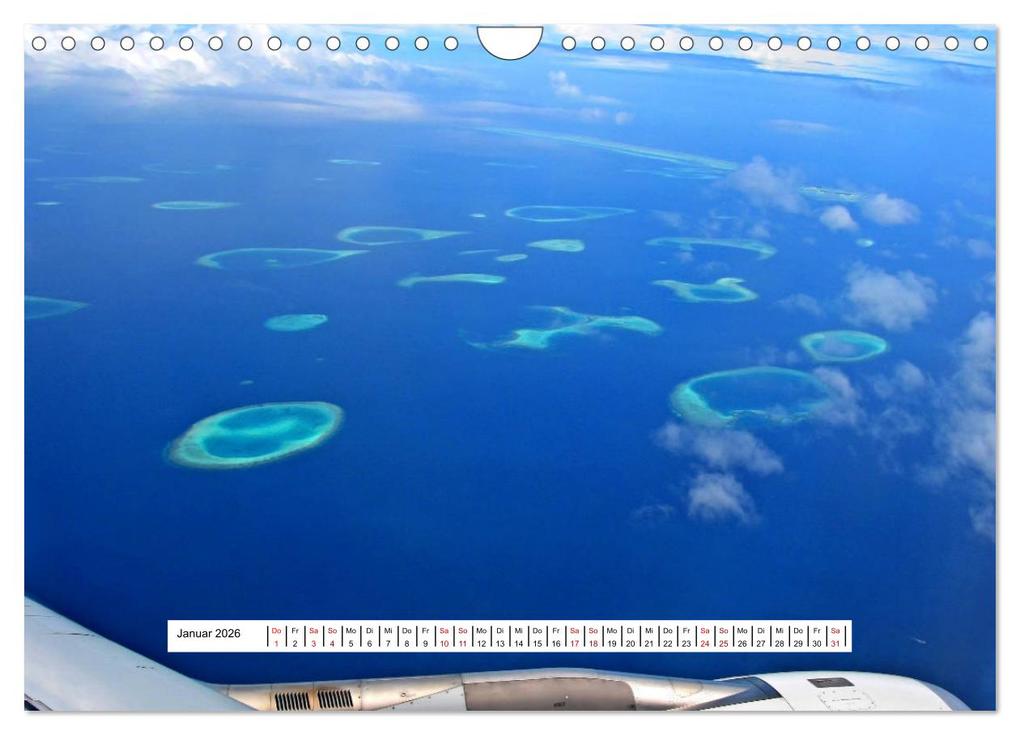Pick Friday 9 in the date row

[425, 637]
